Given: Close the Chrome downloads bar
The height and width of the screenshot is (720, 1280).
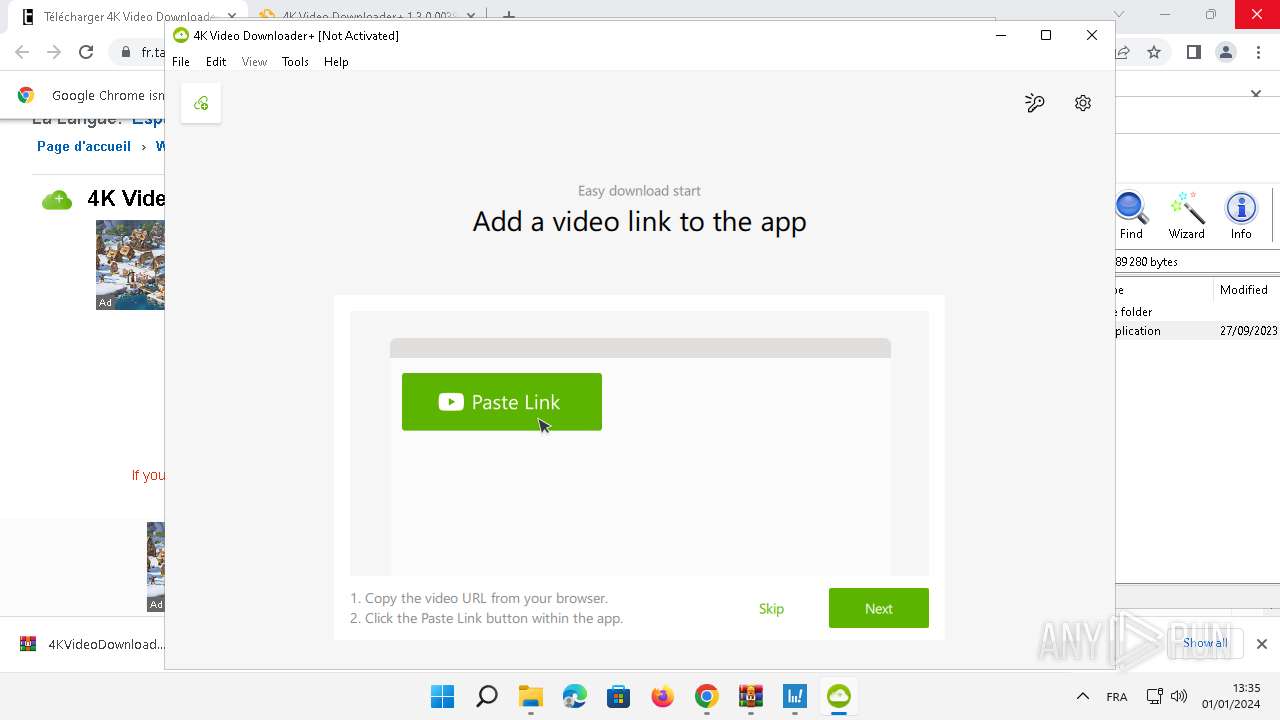Looking at the screenshot, I should [1262, 644].
